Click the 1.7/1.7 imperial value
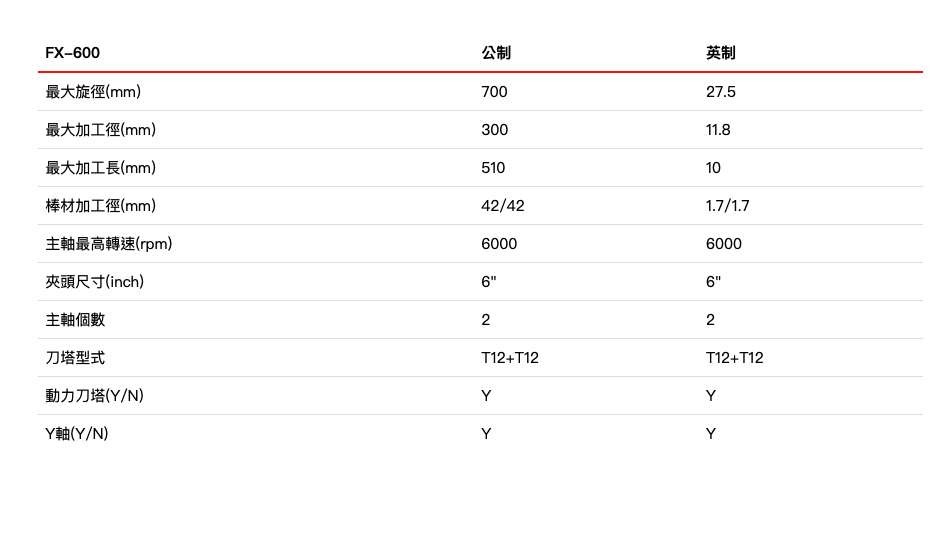The height and width of the screenshot is (551, 945). (x=727, y=206)
